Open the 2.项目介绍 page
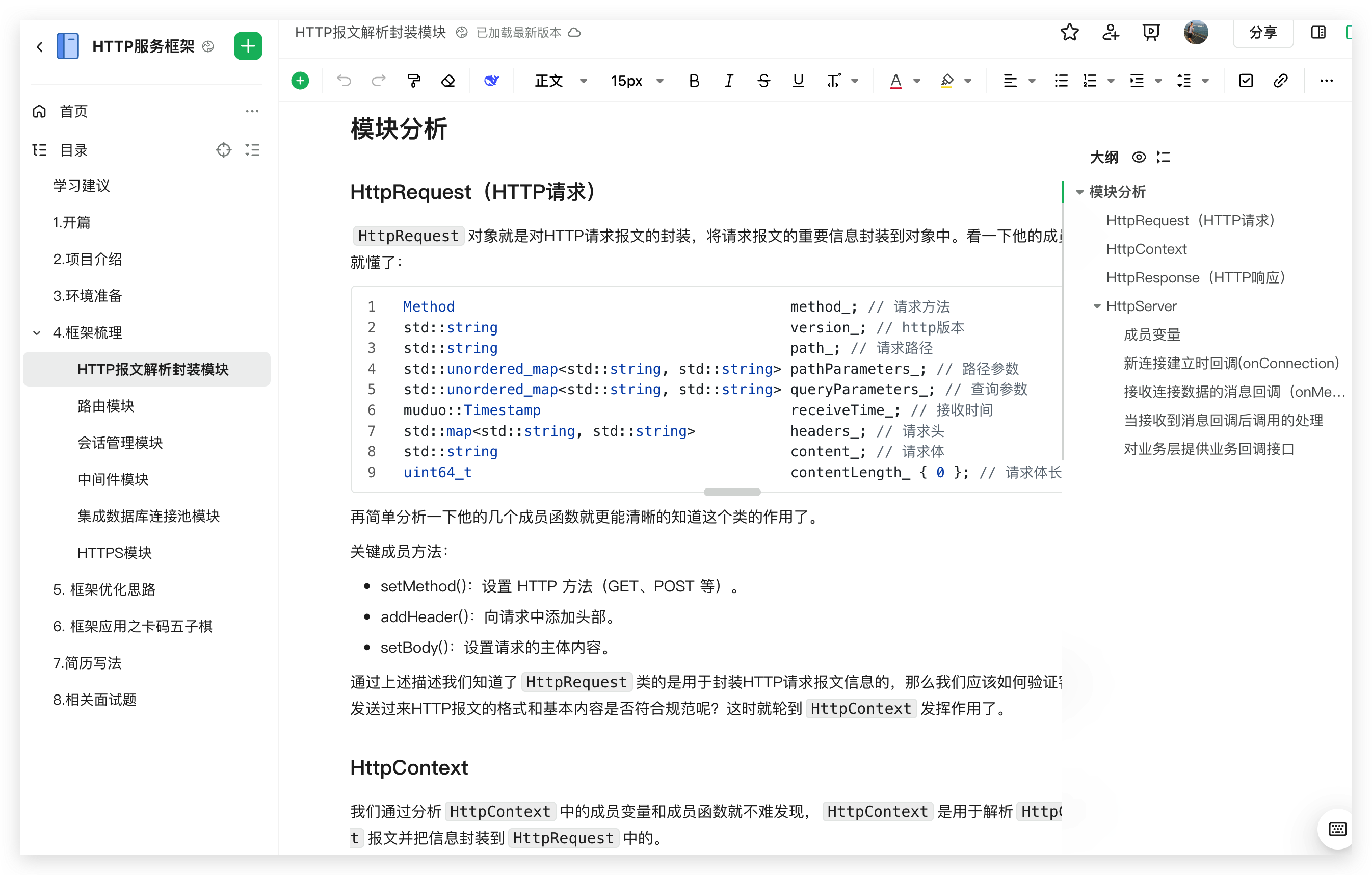 (x=88, y=260)
